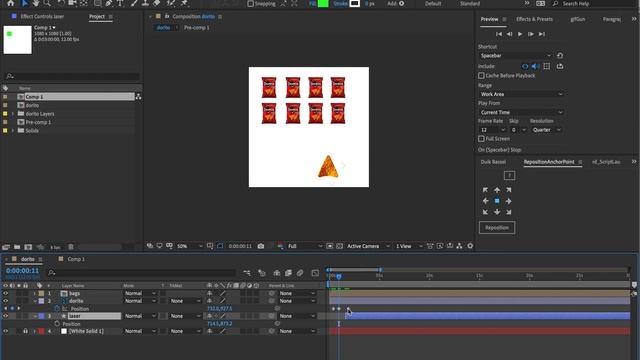The height and width of the screenshot is (360, 640).
Task: Click trash icon in Project panel
Action: coord(71,247)
